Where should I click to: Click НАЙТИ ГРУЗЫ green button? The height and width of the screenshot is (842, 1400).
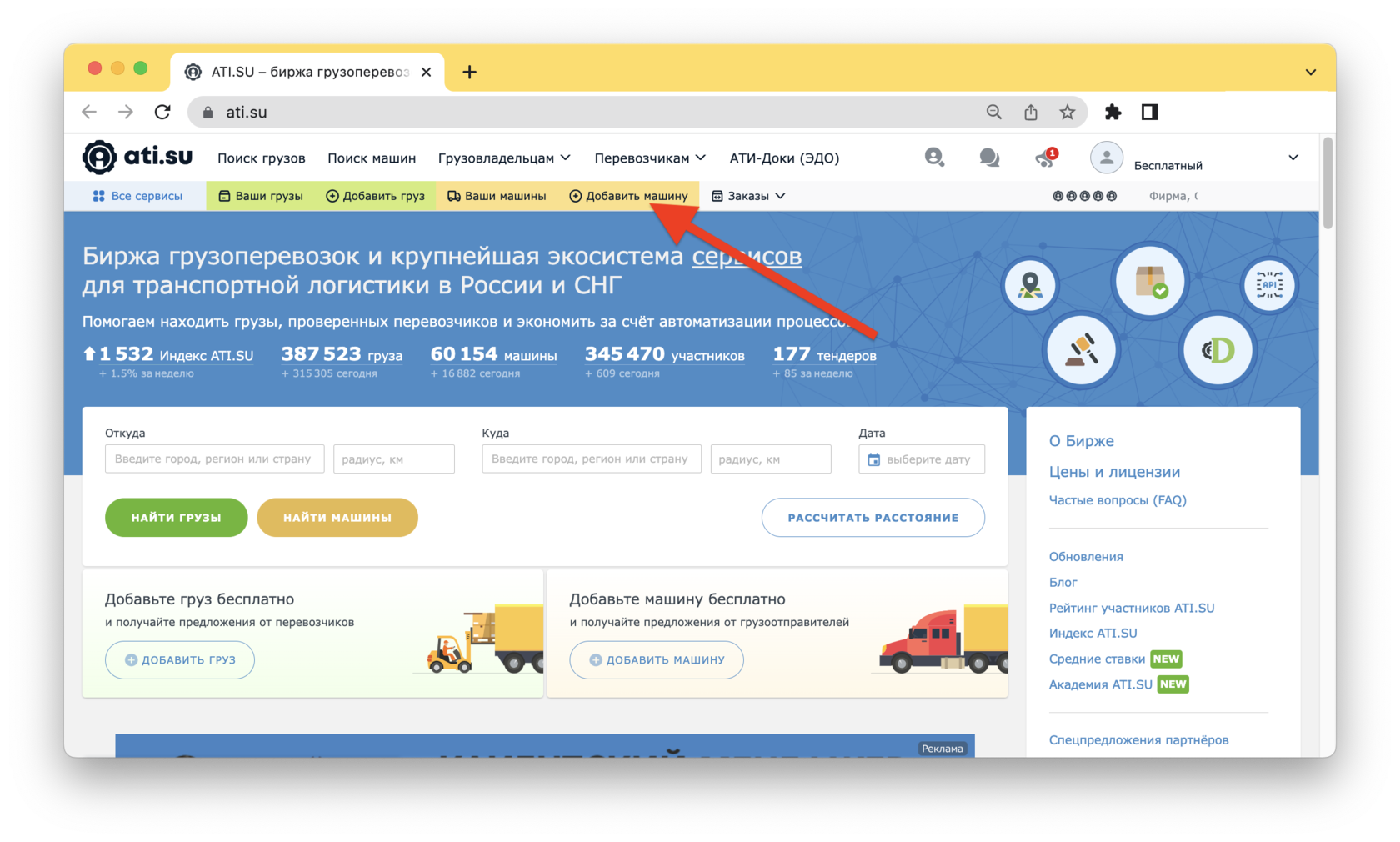[176, 518]
